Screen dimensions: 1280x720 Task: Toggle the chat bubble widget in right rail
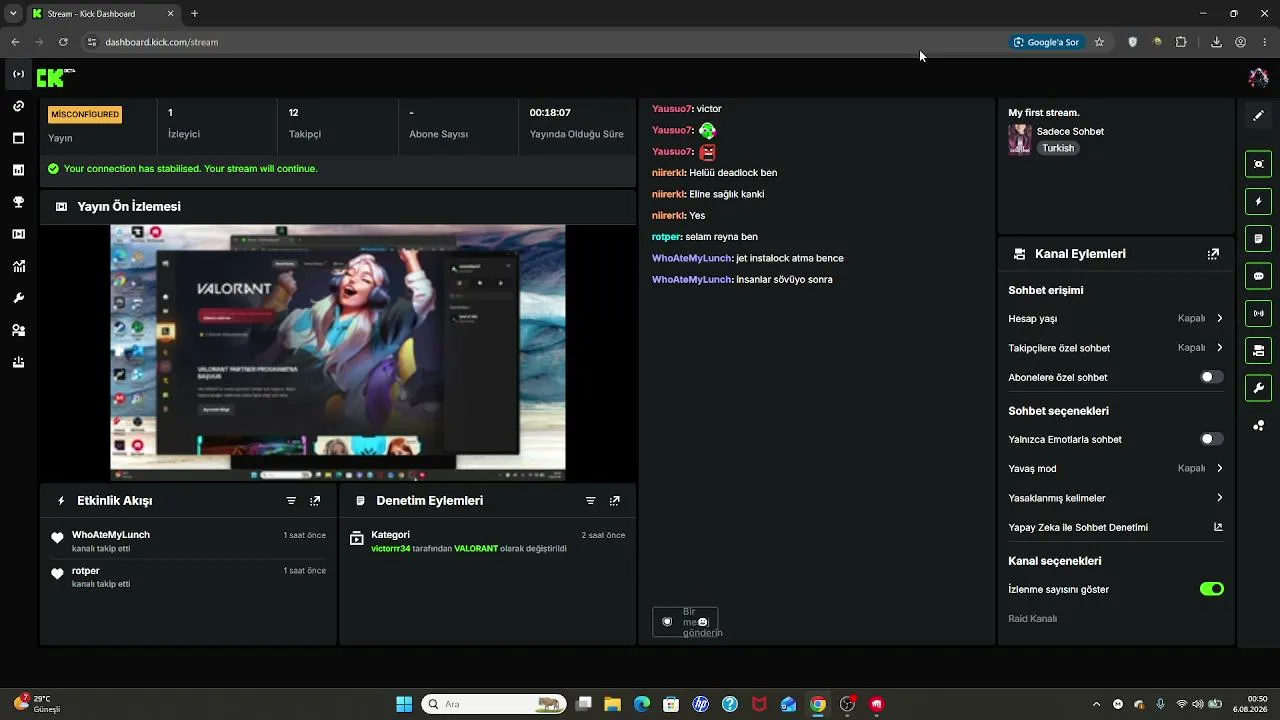[1258, 276]
